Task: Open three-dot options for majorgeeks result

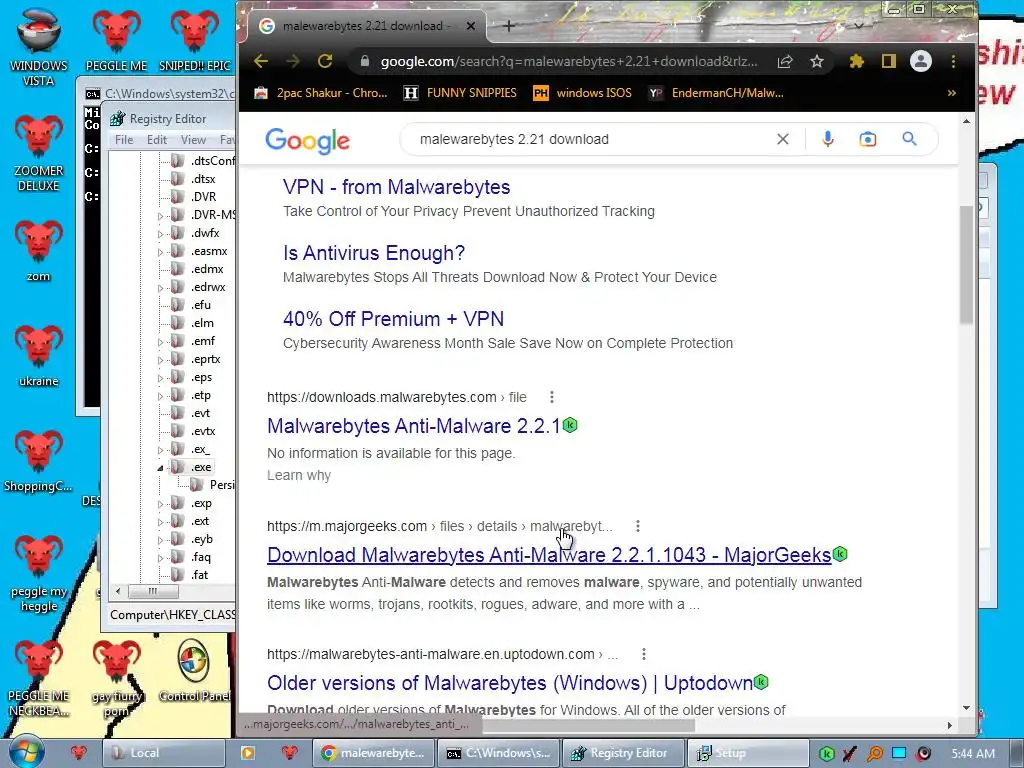Action: [x=637, y=526]
